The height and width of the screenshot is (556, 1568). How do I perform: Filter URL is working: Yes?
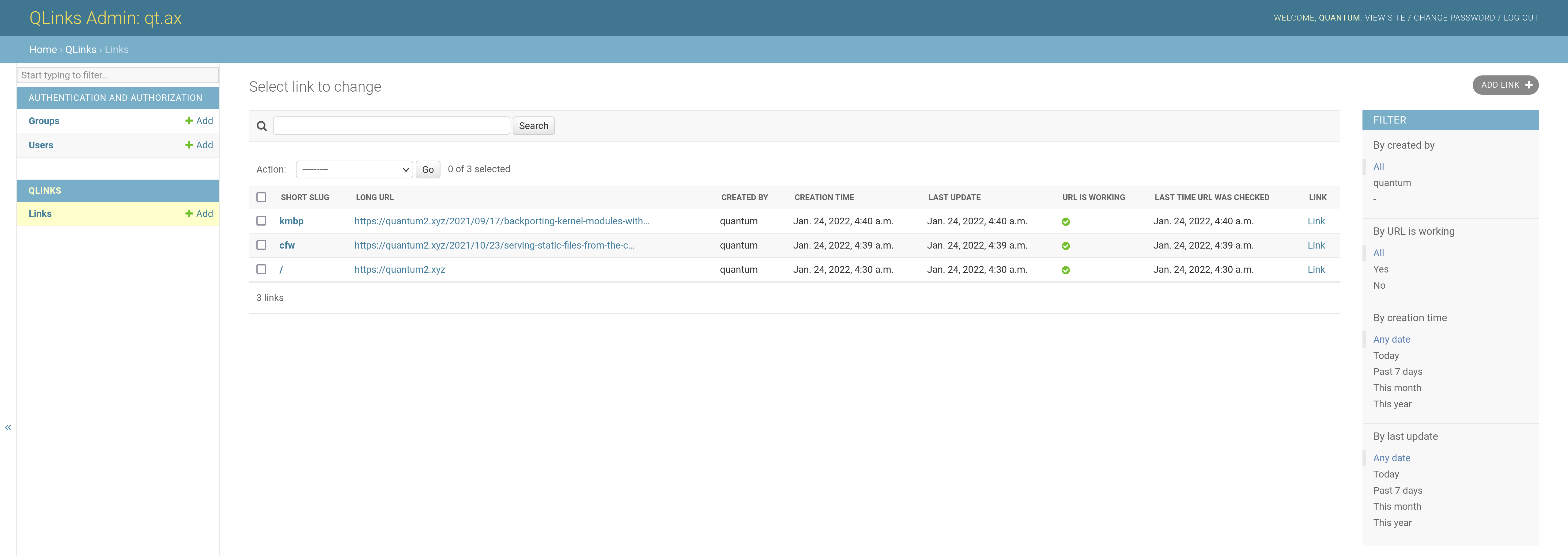tap(1381, 269)
